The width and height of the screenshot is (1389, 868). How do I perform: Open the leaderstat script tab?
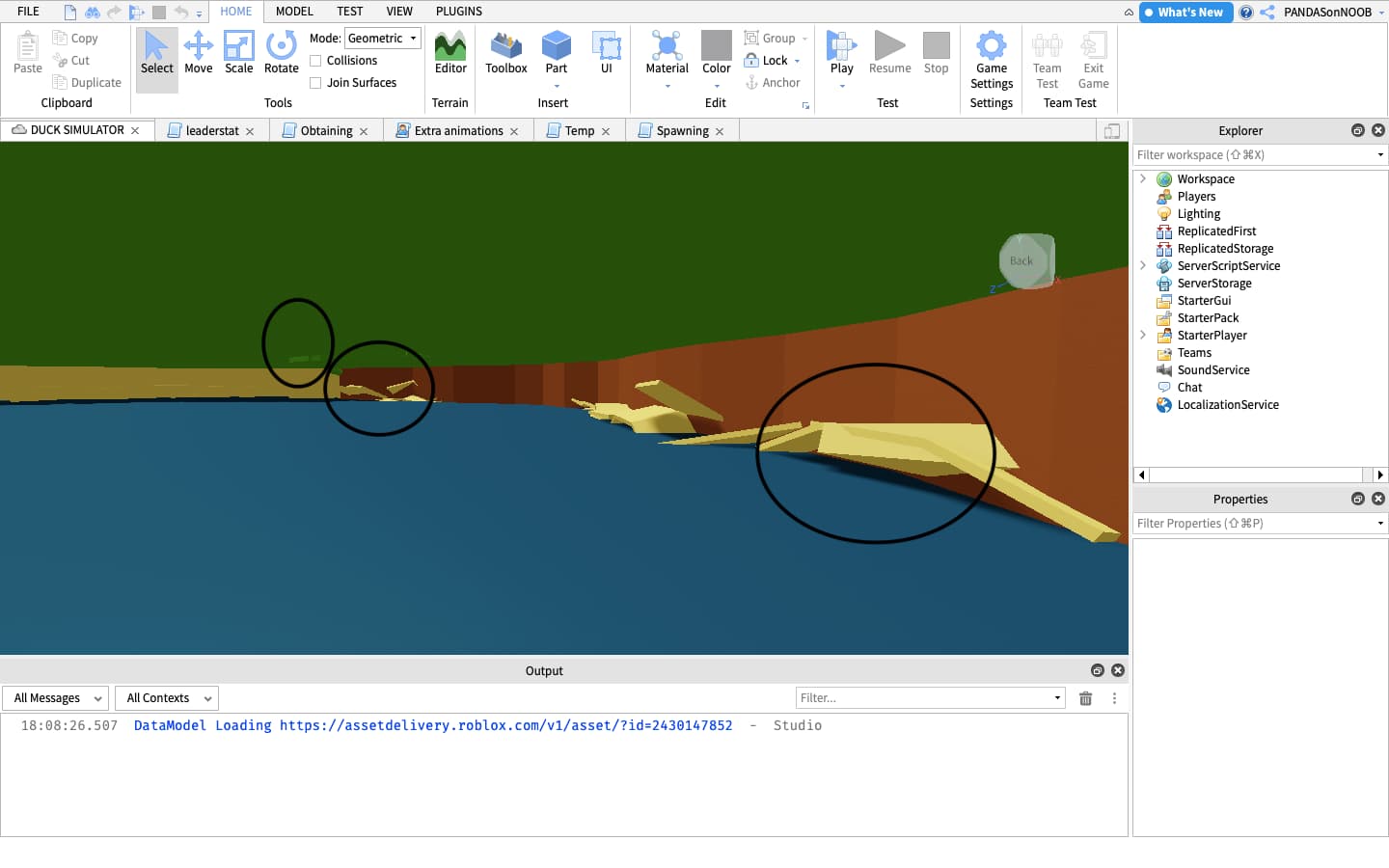pyautogui.click(x=211, y=131)
